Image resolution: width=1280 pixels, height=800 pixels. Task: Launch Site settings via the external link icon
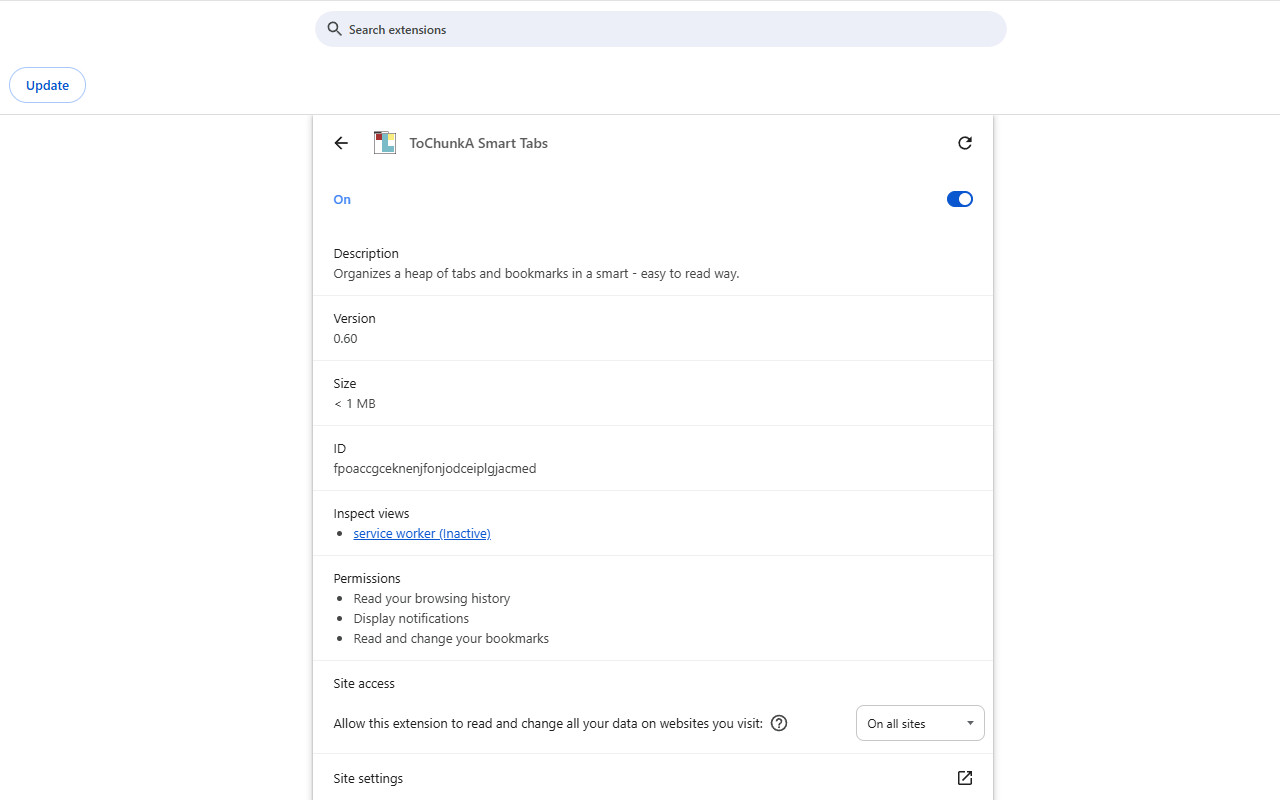[964, 778]
